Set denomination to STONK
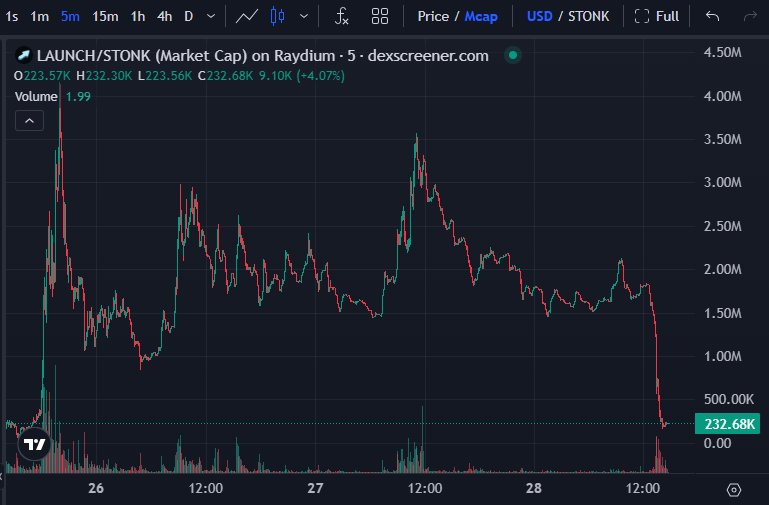 589,17
